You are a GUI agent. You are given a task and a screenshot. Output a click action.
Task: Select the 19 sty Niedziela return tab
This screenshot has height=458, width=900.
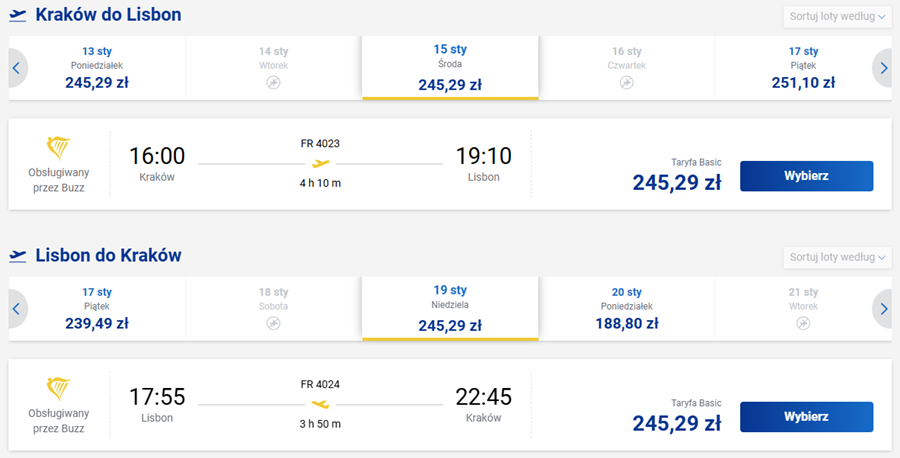pos(450,309)
